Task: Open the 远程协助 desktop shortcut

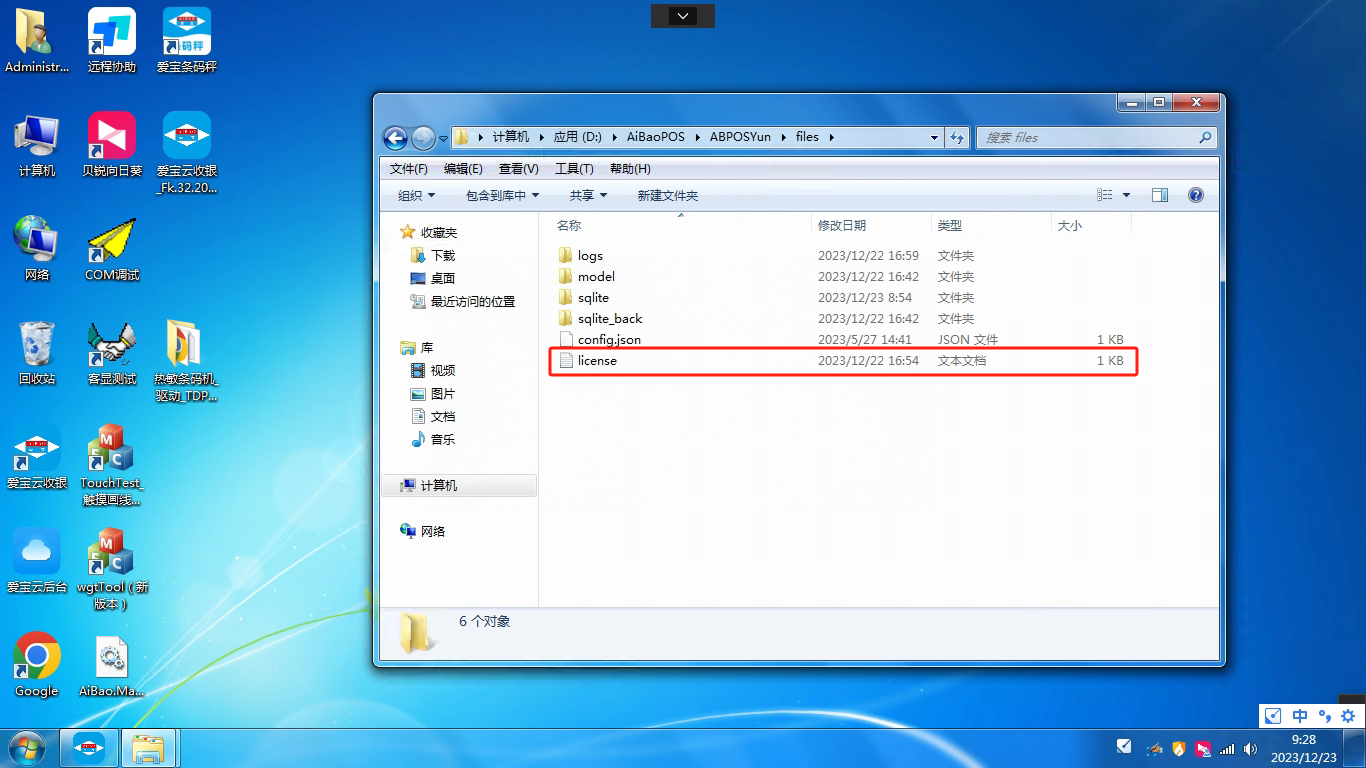Action: 111,40
